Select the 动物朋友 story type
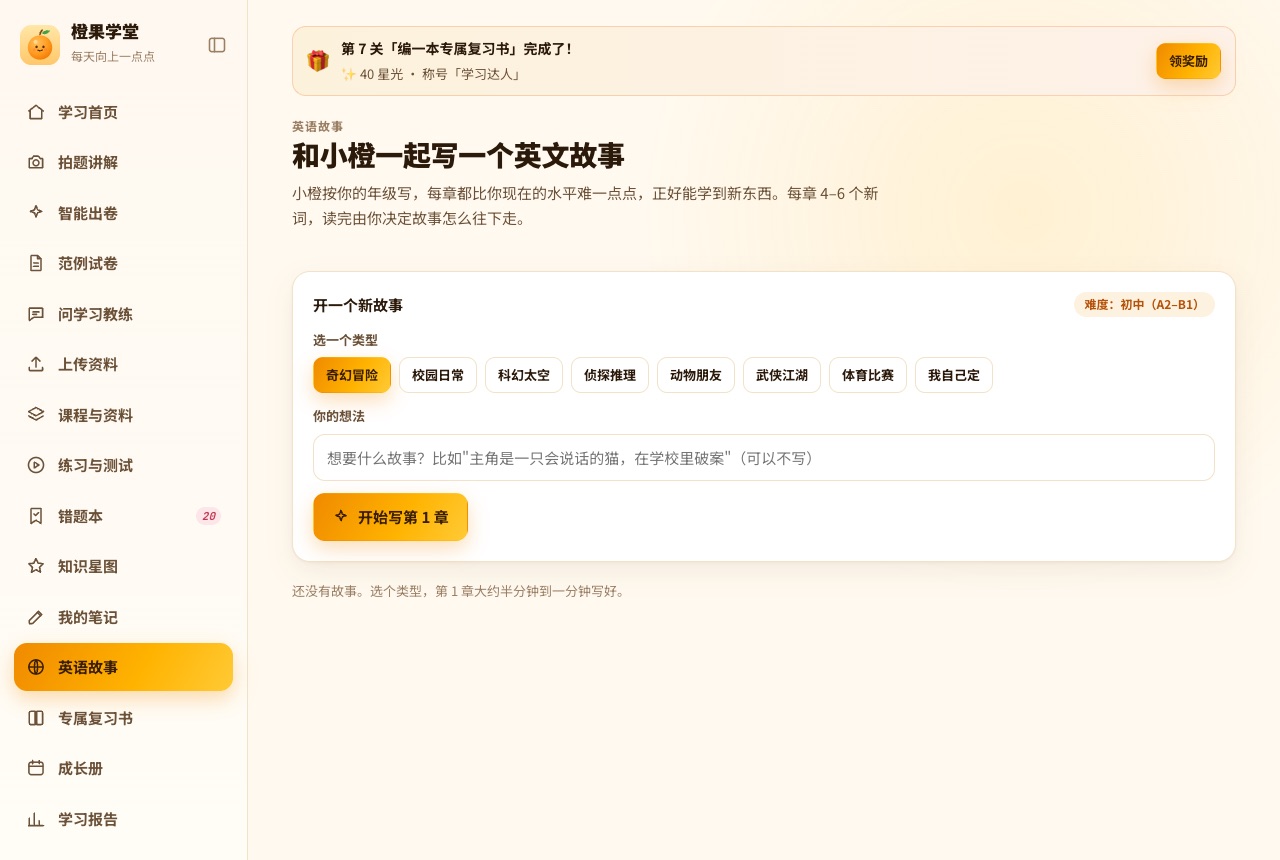Image resolution: width=1280 pixels, height=860 pixels. [696, 375]
